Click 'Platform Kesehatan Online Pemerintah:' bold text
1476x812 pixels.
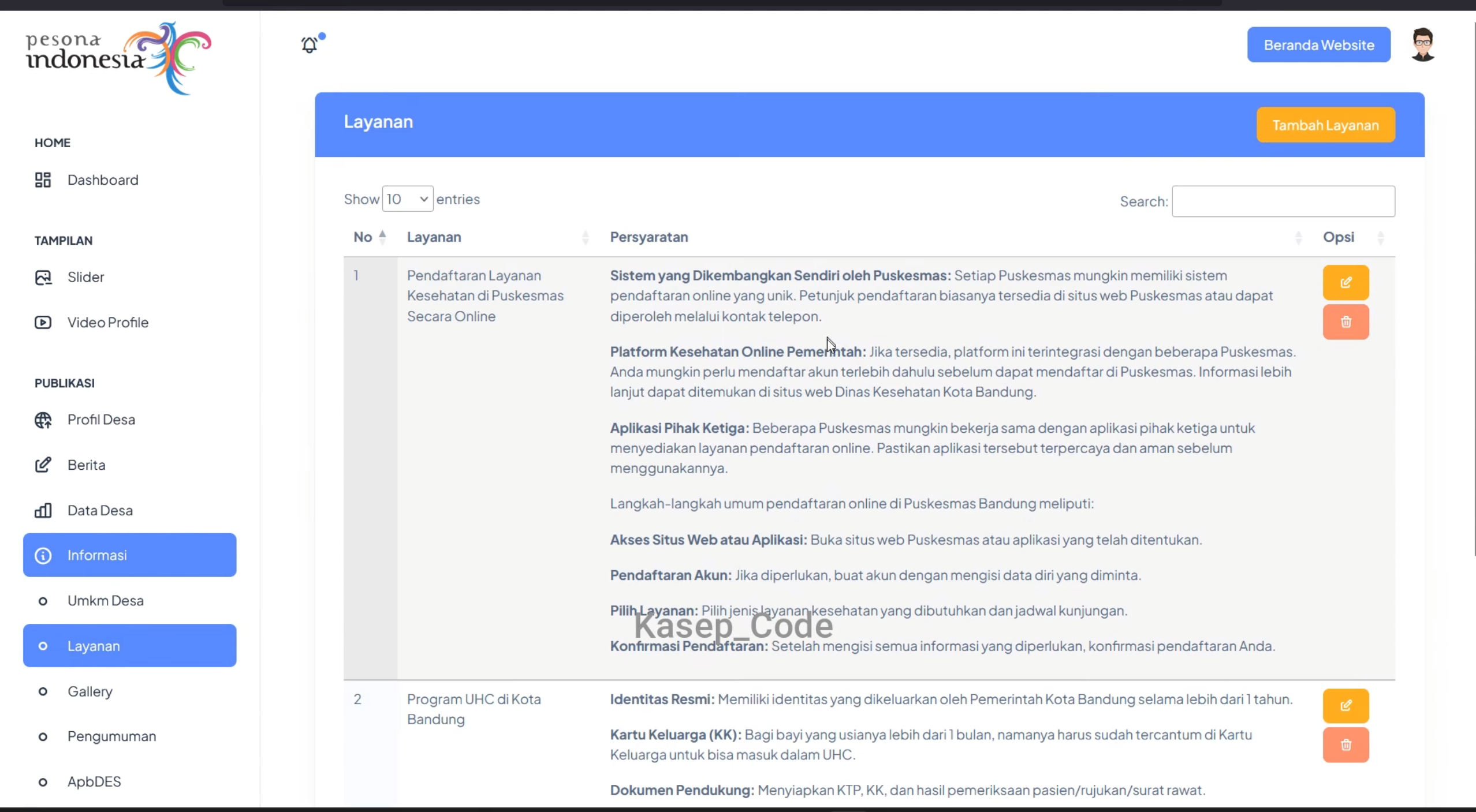tap(738, 352)
